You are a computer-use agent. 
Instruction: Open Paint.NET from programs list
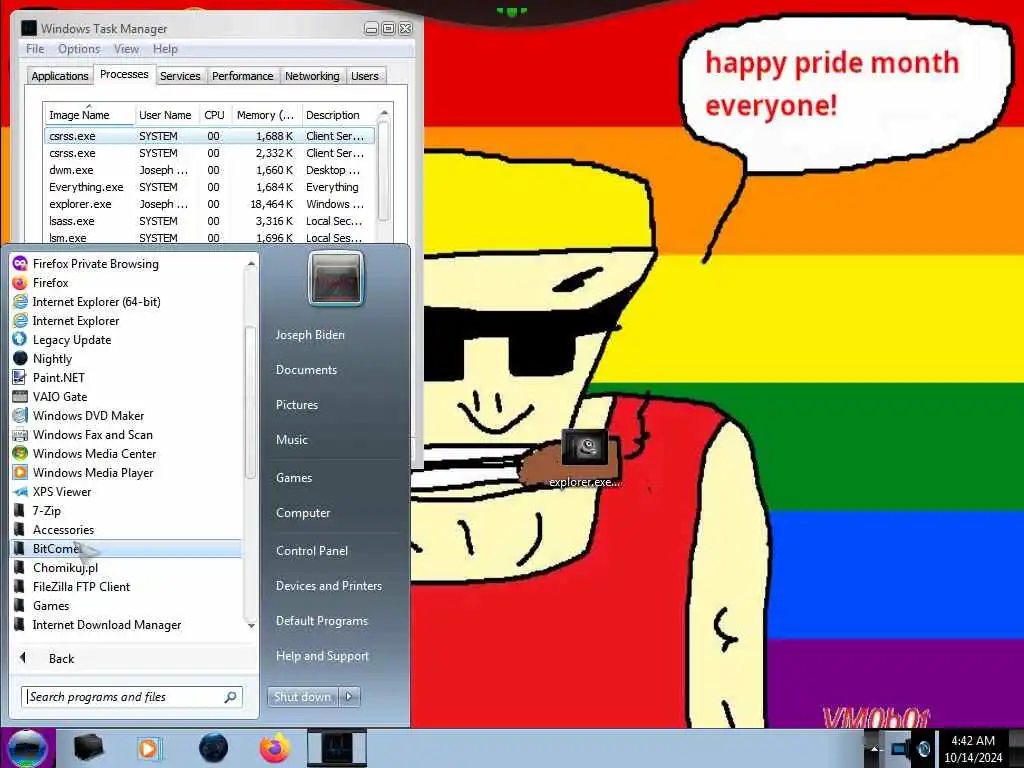coord(48,377)
